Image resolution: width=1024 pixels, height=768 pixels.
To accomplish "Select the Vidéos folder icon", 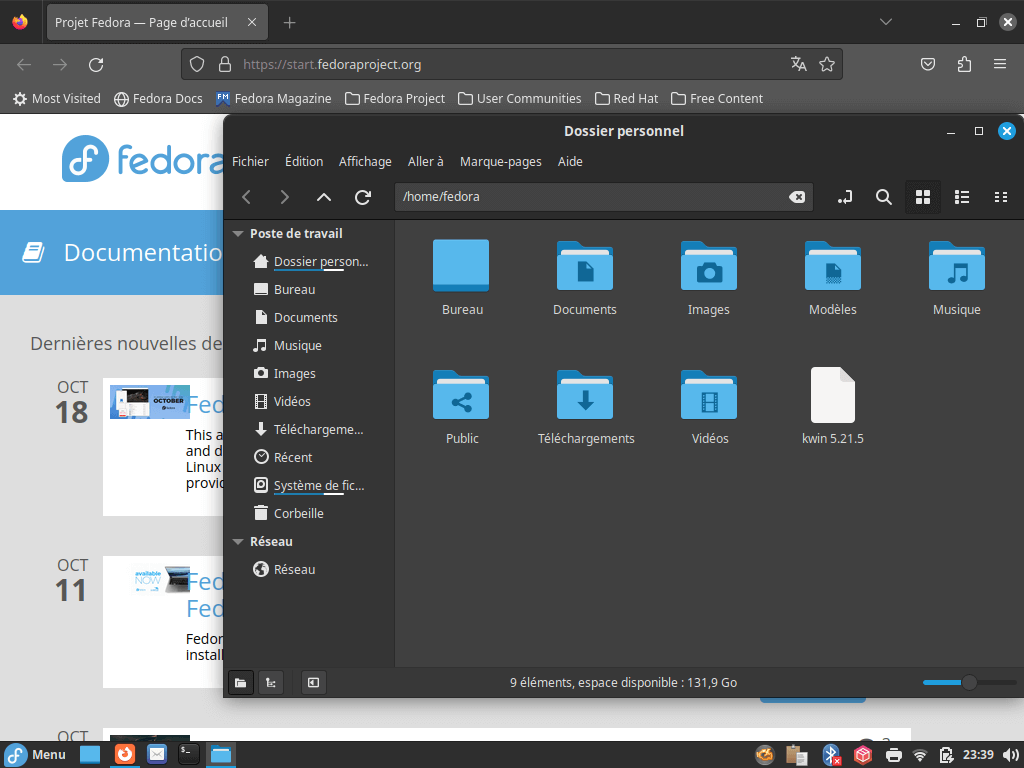I will (x=709, y=394).
